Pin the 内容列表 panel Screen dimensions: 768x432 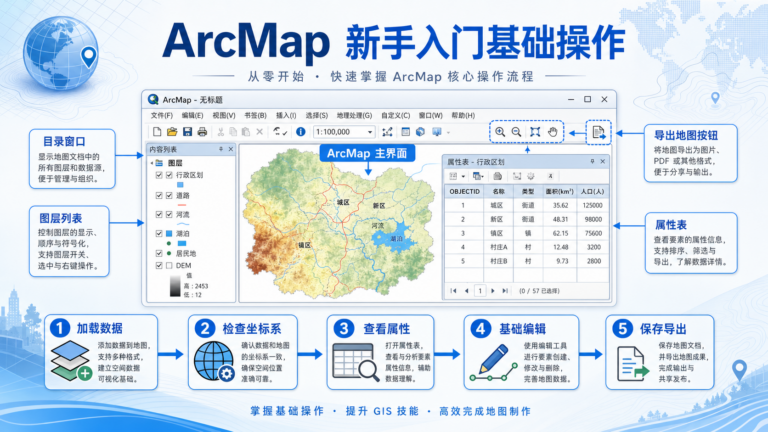click(x=221, y=149)
